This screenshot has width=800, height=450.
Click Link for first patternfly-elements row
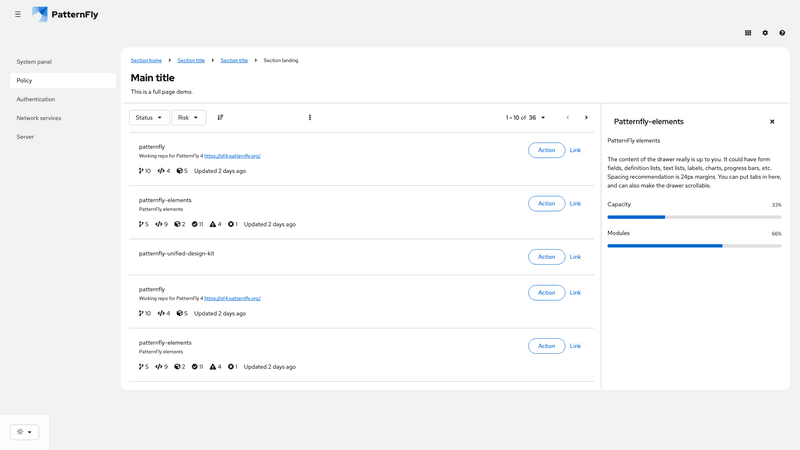click(x=575, y=204)
